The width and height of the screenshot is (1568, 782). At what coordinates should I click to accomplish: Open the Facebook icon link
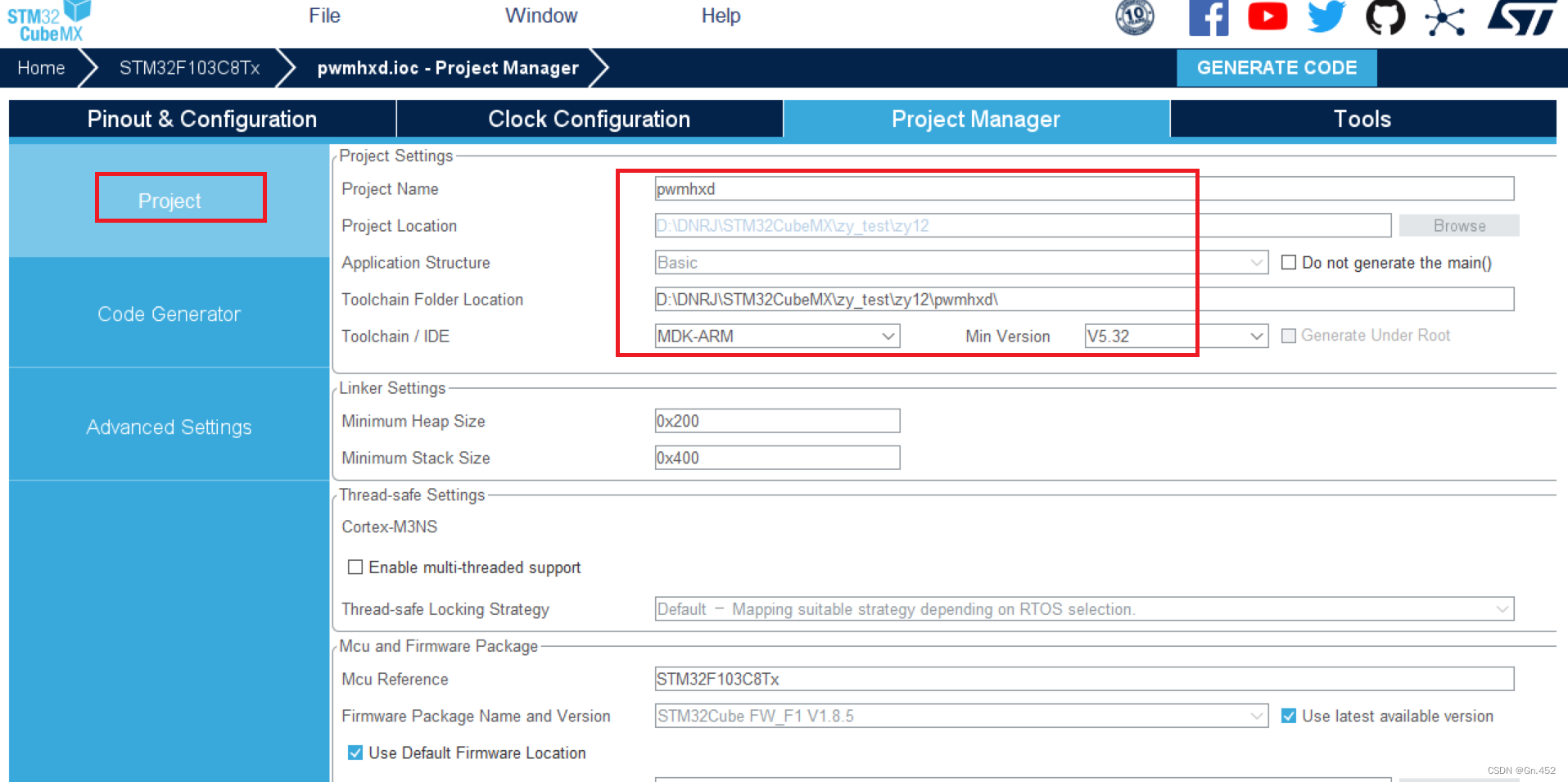1209,17
